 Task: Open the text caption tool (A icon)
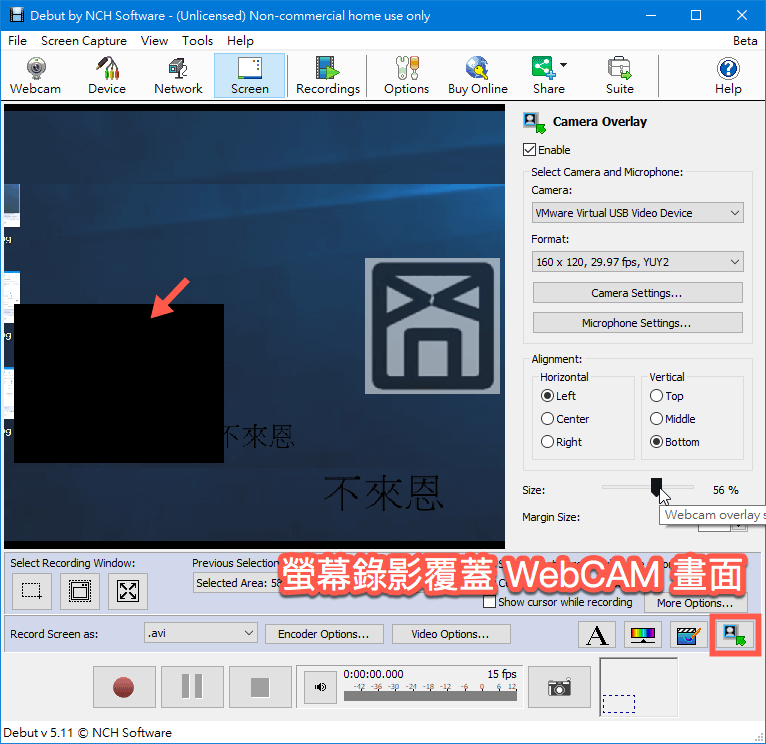click(597, 634)
